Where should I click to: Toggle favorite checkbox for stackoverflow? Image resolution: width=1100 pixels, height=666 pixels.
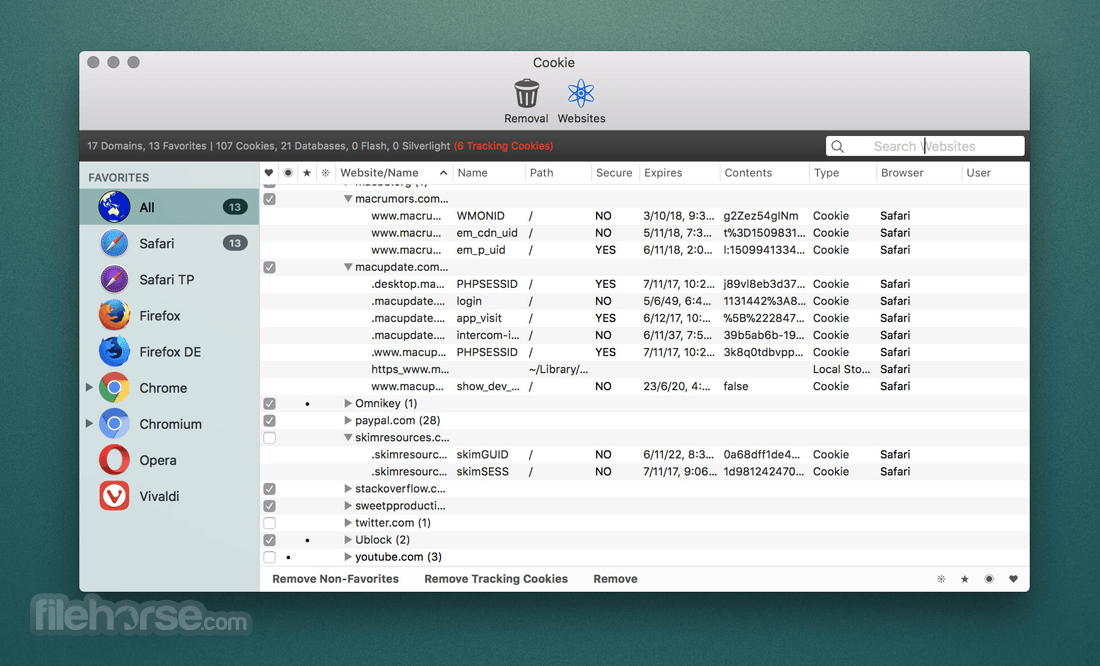269,489
